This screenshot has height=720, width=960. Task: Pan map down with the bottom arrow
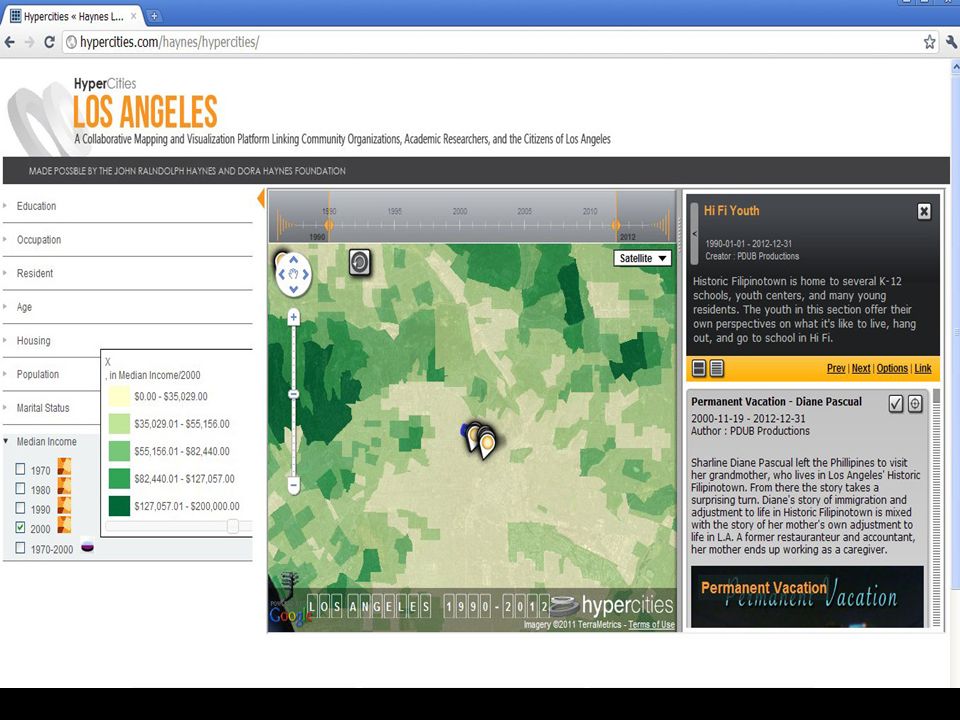click(x=294, y=289)
